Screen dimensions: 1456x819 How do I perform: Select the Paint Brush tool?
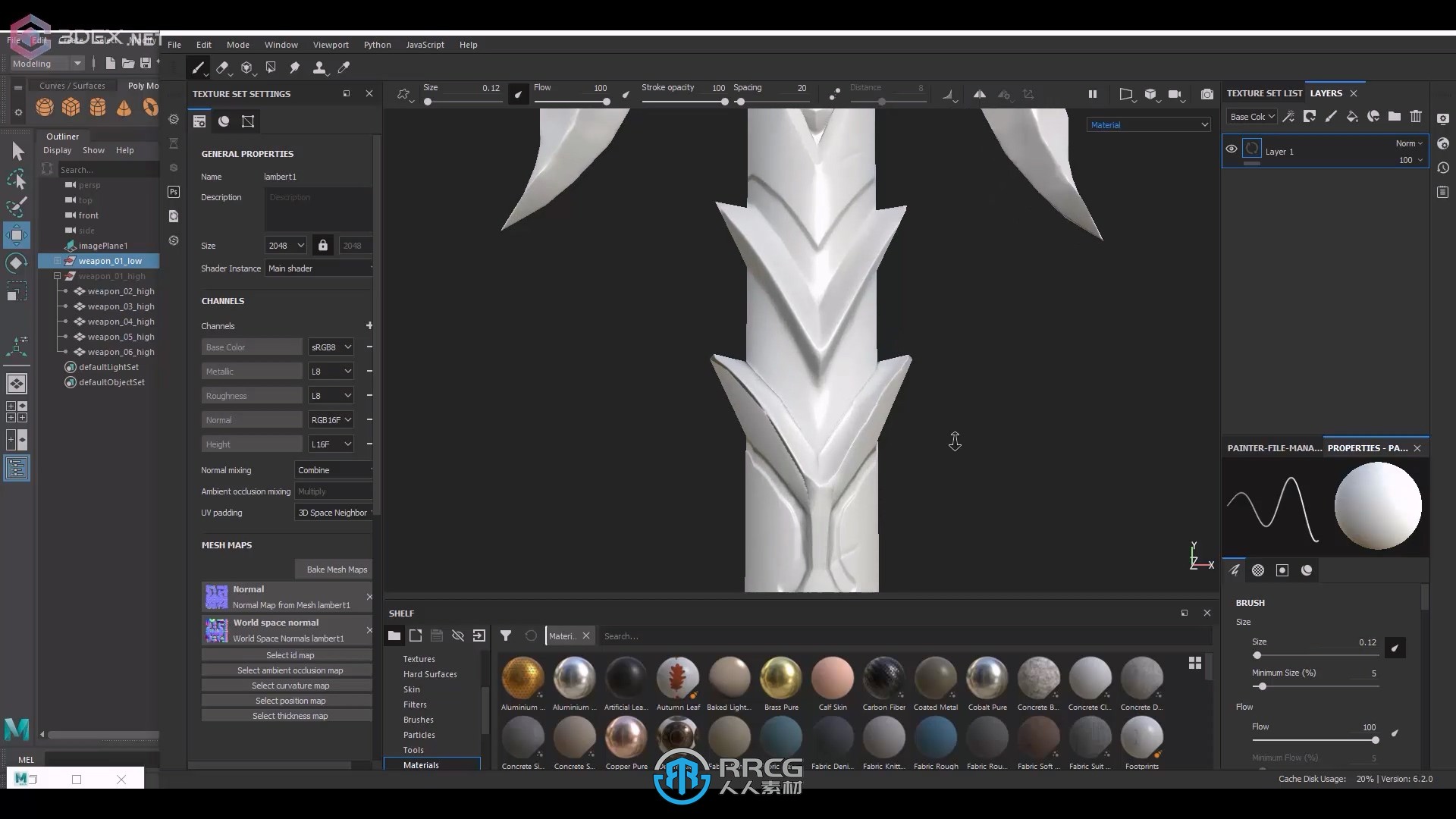click(197, 67)
